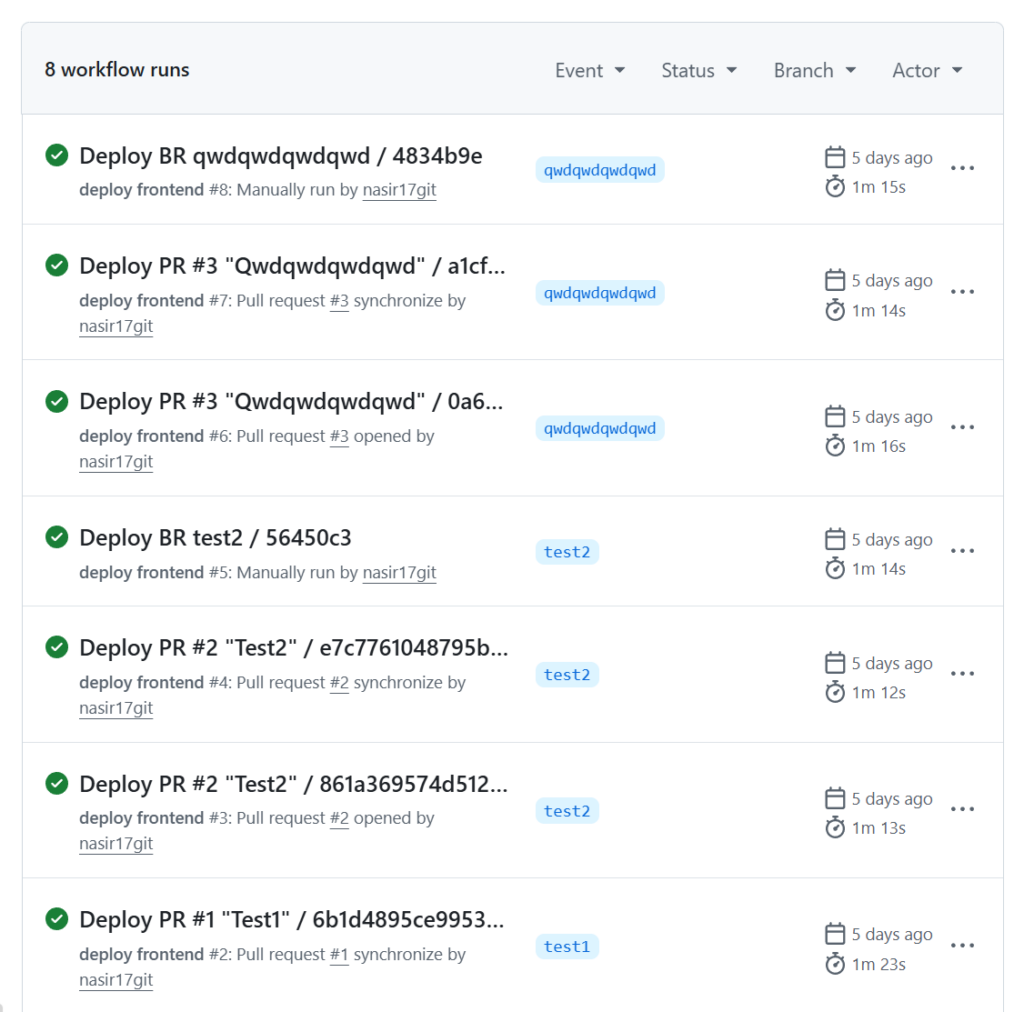Viewport: 1024px width, 1012px height.
Task: Open ellipsis menu for deploy frontend #3
Action: (x=962, y=810)
